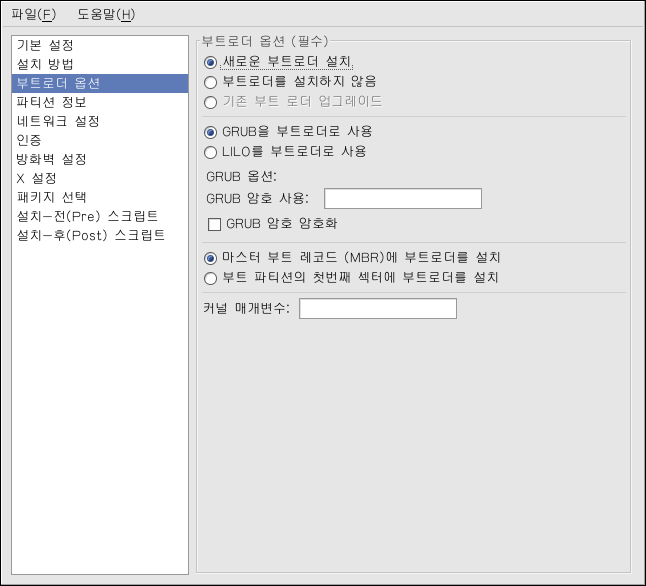Open 방화벽 설정 section
646x586 pixels.
click(51, 159)
